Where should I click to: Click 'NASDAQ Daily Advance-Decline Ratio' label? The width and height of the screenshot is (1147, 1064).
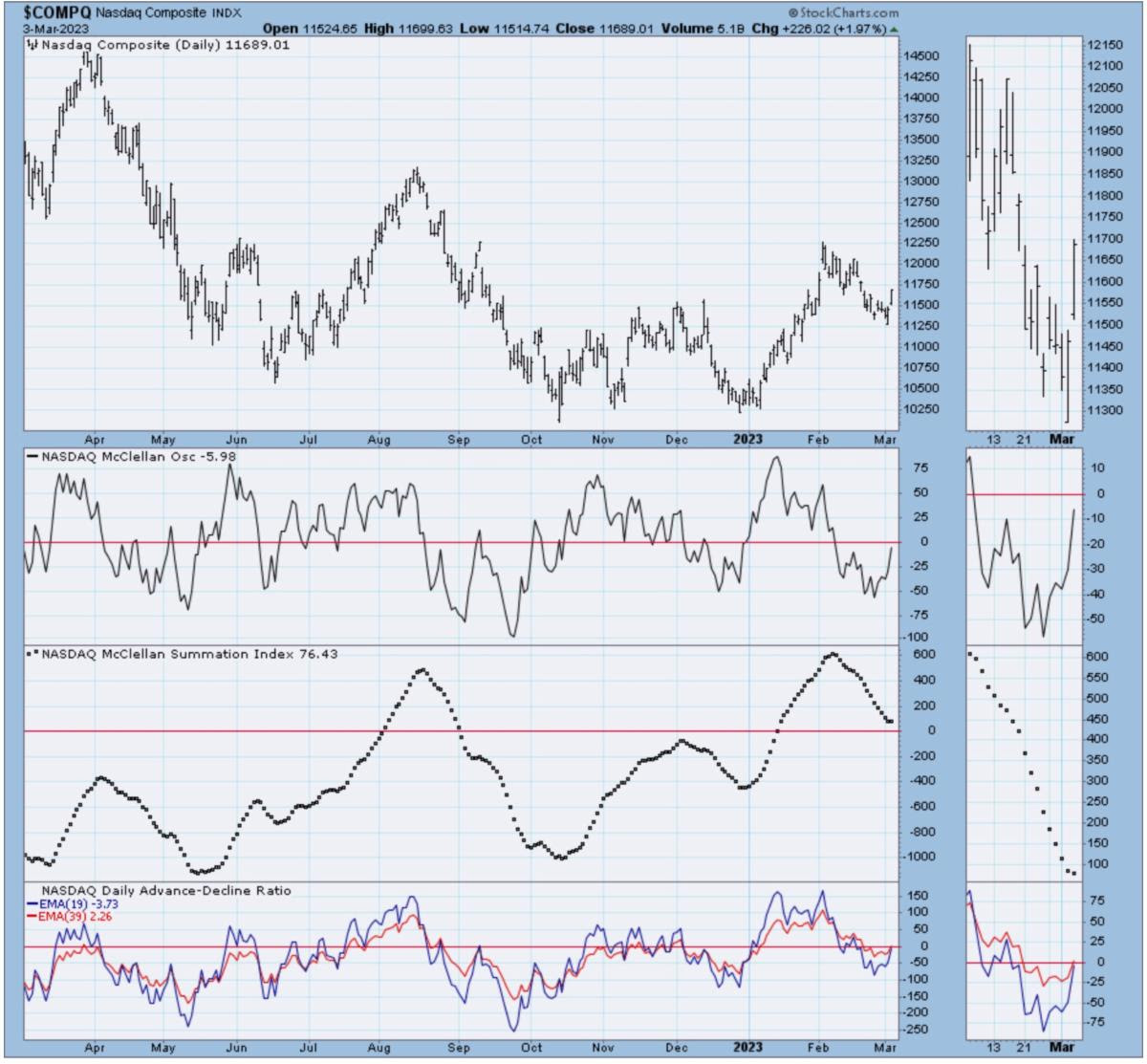[x=167, y=891]
